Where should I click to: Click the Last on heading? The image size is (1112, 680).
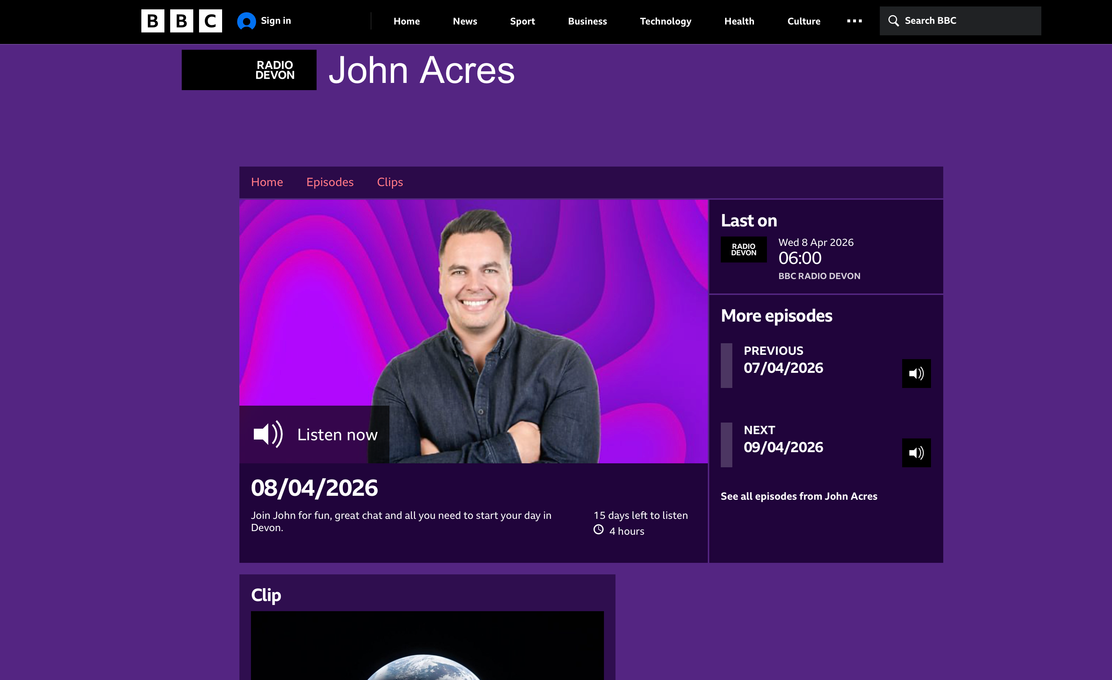[749, 221]
